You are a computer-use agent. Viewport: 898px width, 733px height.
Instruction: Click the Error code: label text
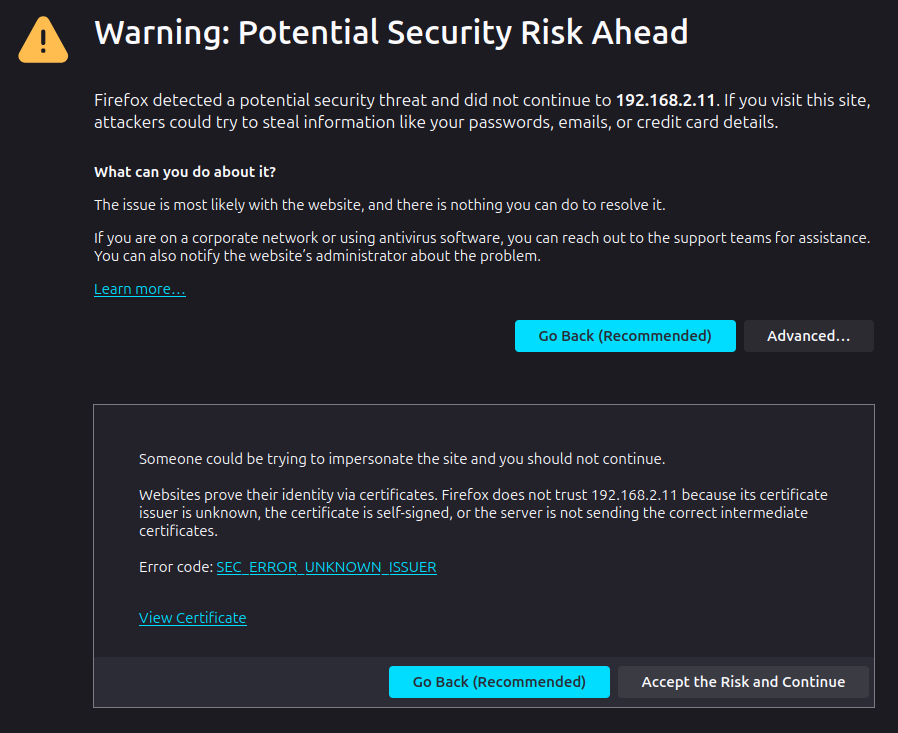point(176,567)
